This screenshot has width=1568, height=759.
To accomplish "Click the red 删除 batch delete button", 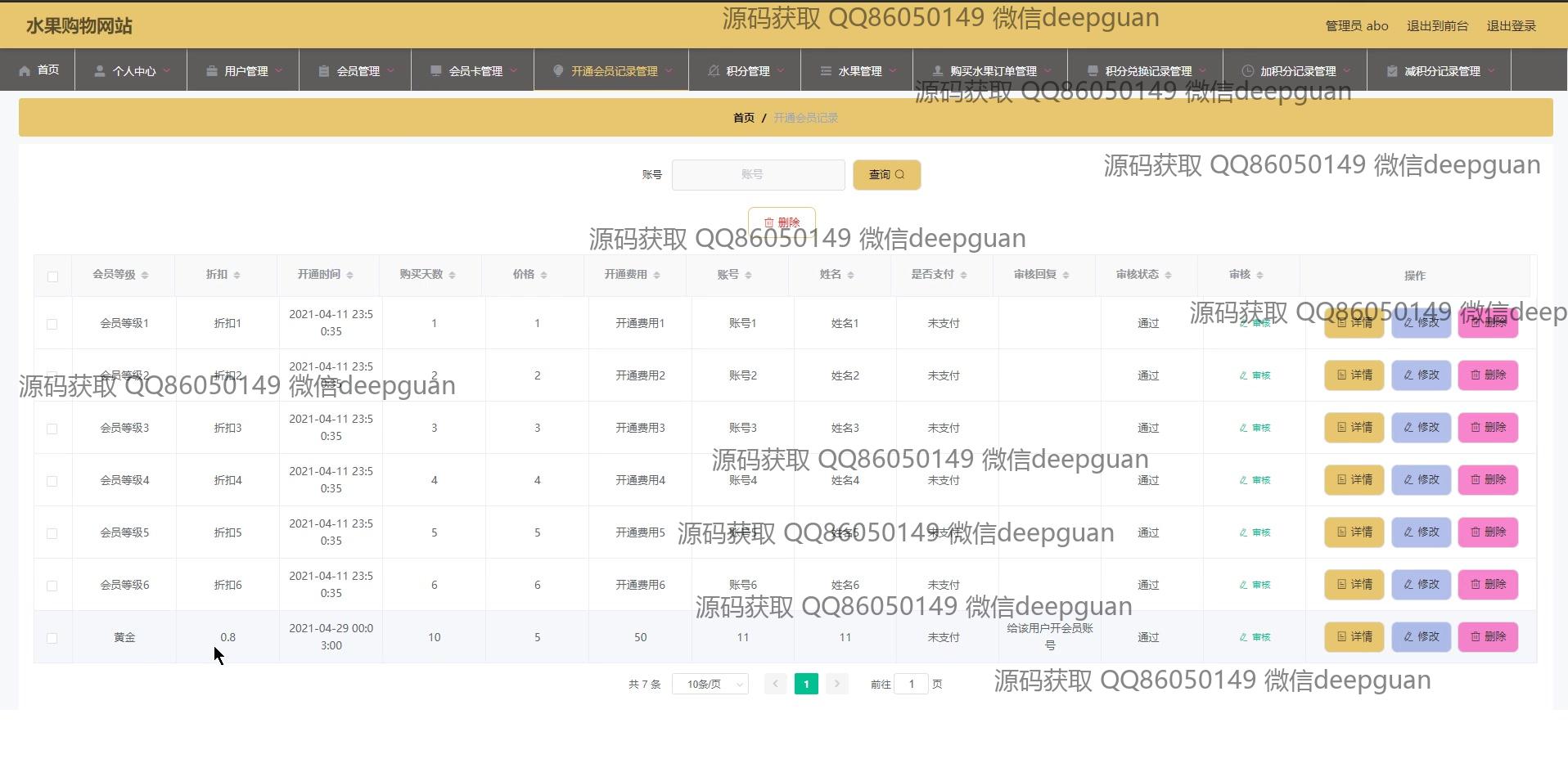I will click(x=781, y=222).
